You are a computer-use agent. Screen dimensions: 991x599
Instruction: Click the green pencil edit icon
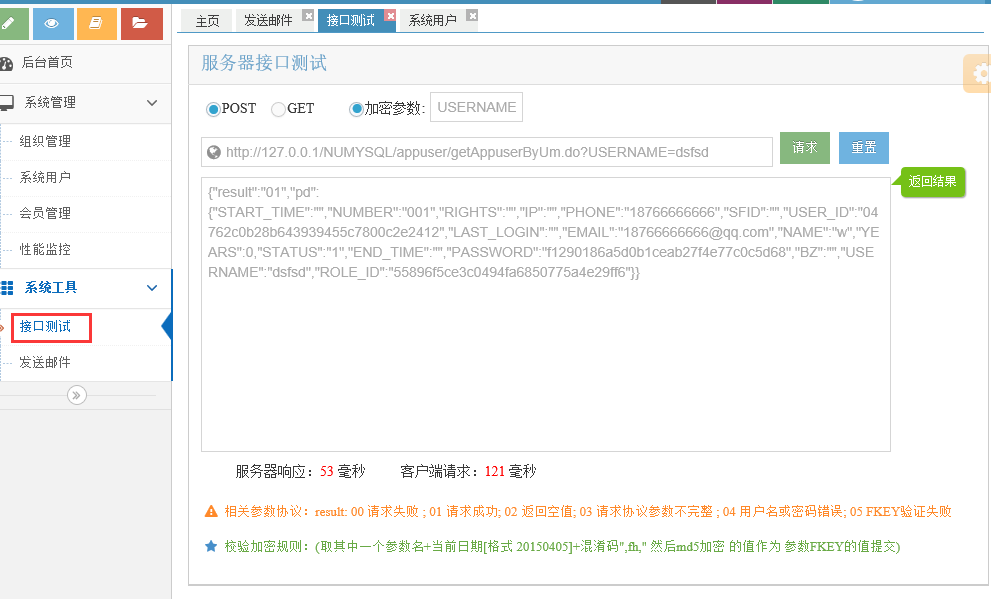(13, 24)
